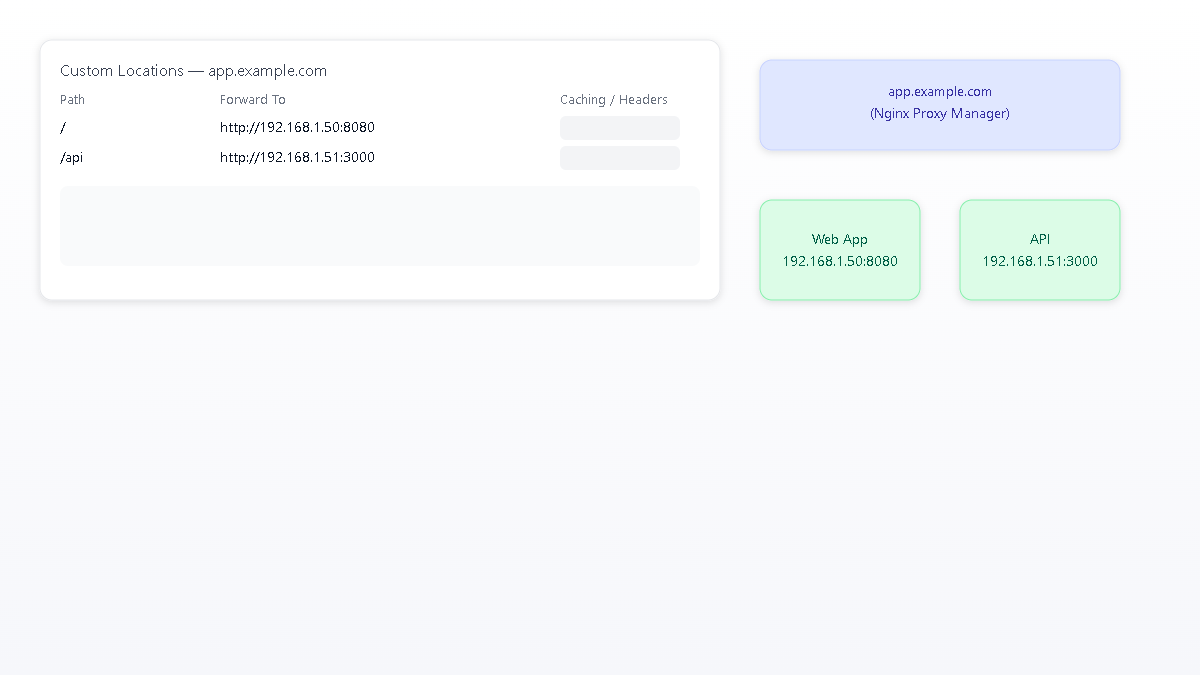The image size is (1200, 675).
Task: Click the API node label
Action: [x=1040, y=239]
